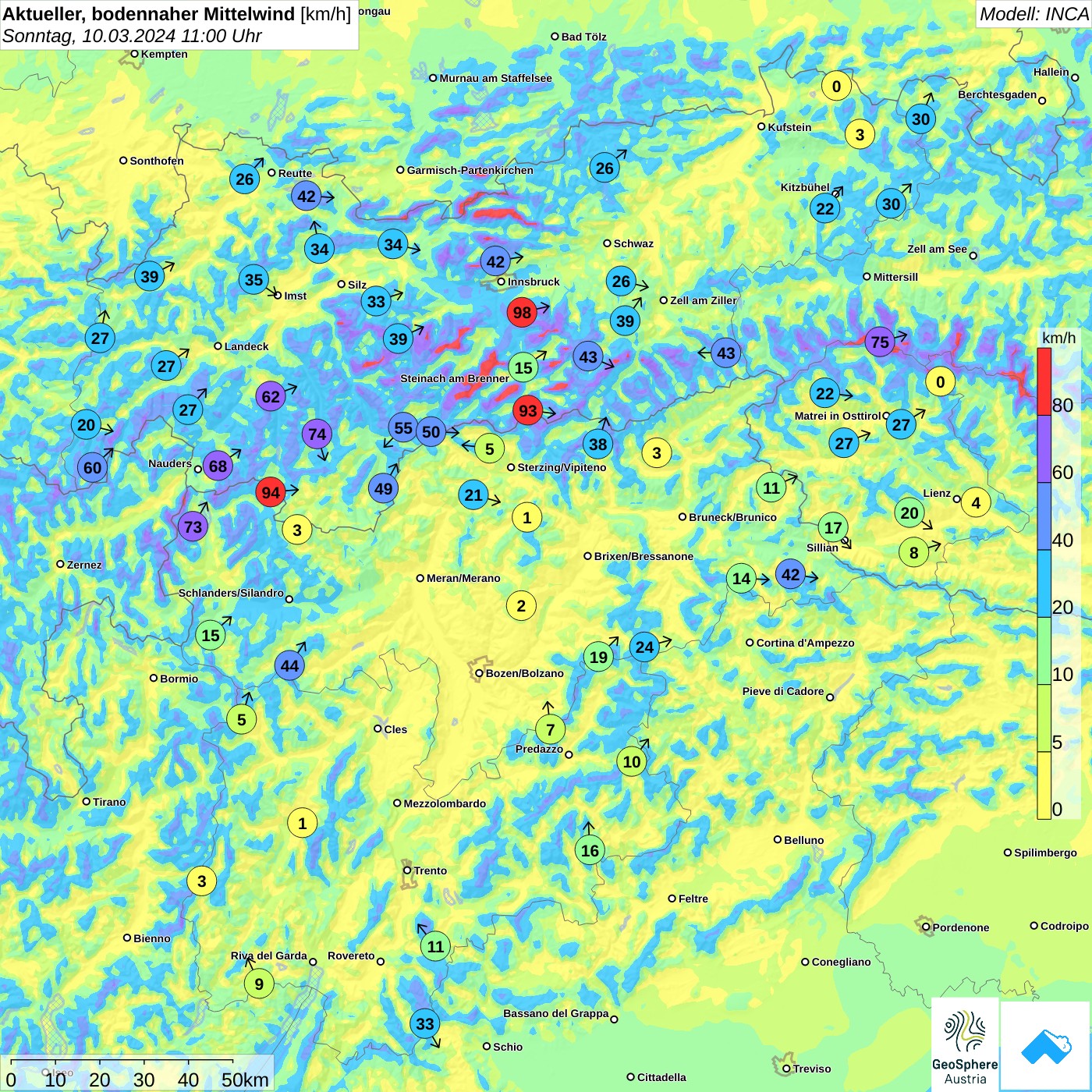Click the 'Aktueller, bodennaher Mittelwind' title
The height and width of the screenshot is (1092, 1092).
click(149, 14)
